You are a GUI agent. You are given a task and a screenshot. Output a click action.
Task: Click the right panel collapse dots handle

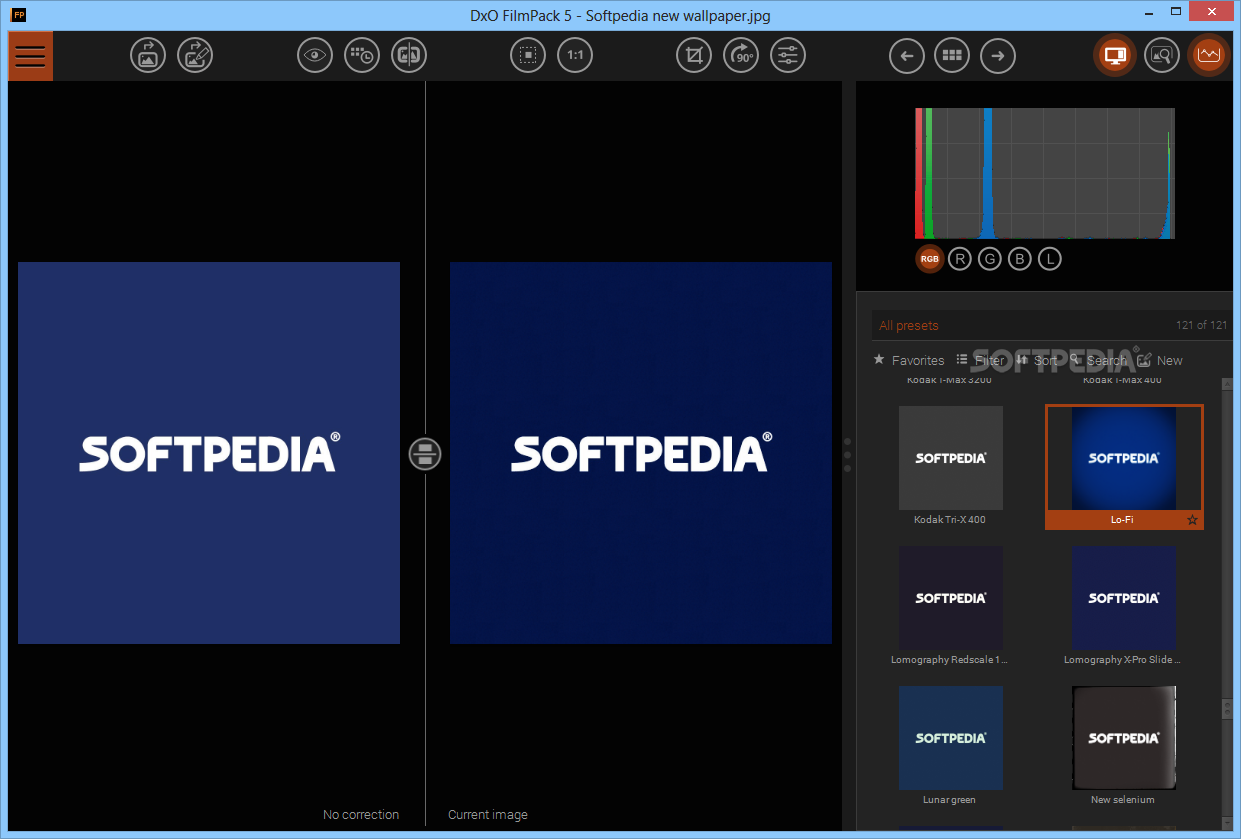pyautogui.click(x=848, y=454)
